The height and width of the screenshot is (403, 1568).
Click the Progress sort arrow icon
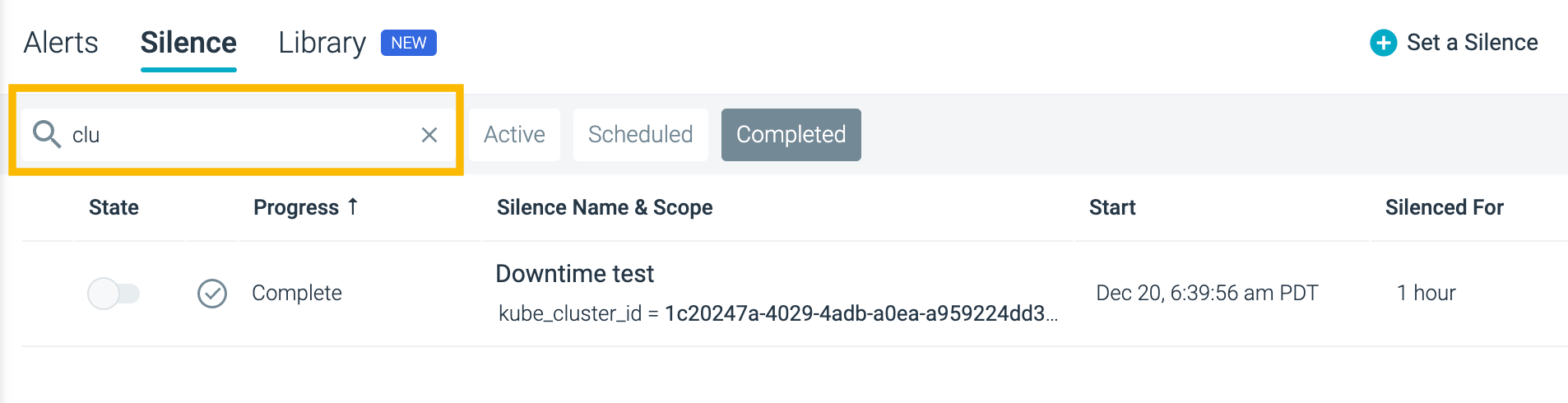tap(353, 206)
